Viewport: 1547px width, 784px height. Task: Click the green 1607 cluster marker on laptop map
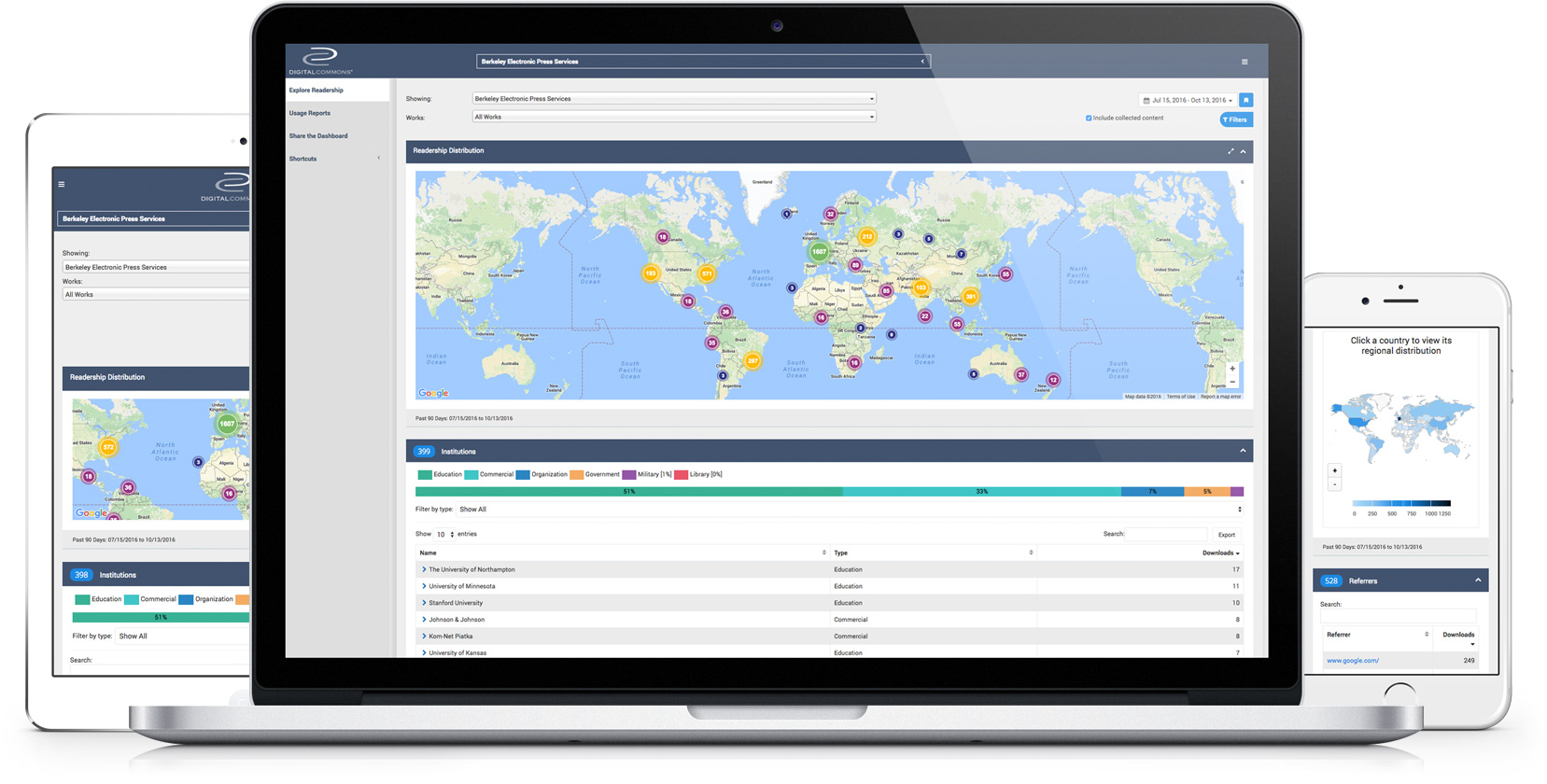[x=818, y=251]
